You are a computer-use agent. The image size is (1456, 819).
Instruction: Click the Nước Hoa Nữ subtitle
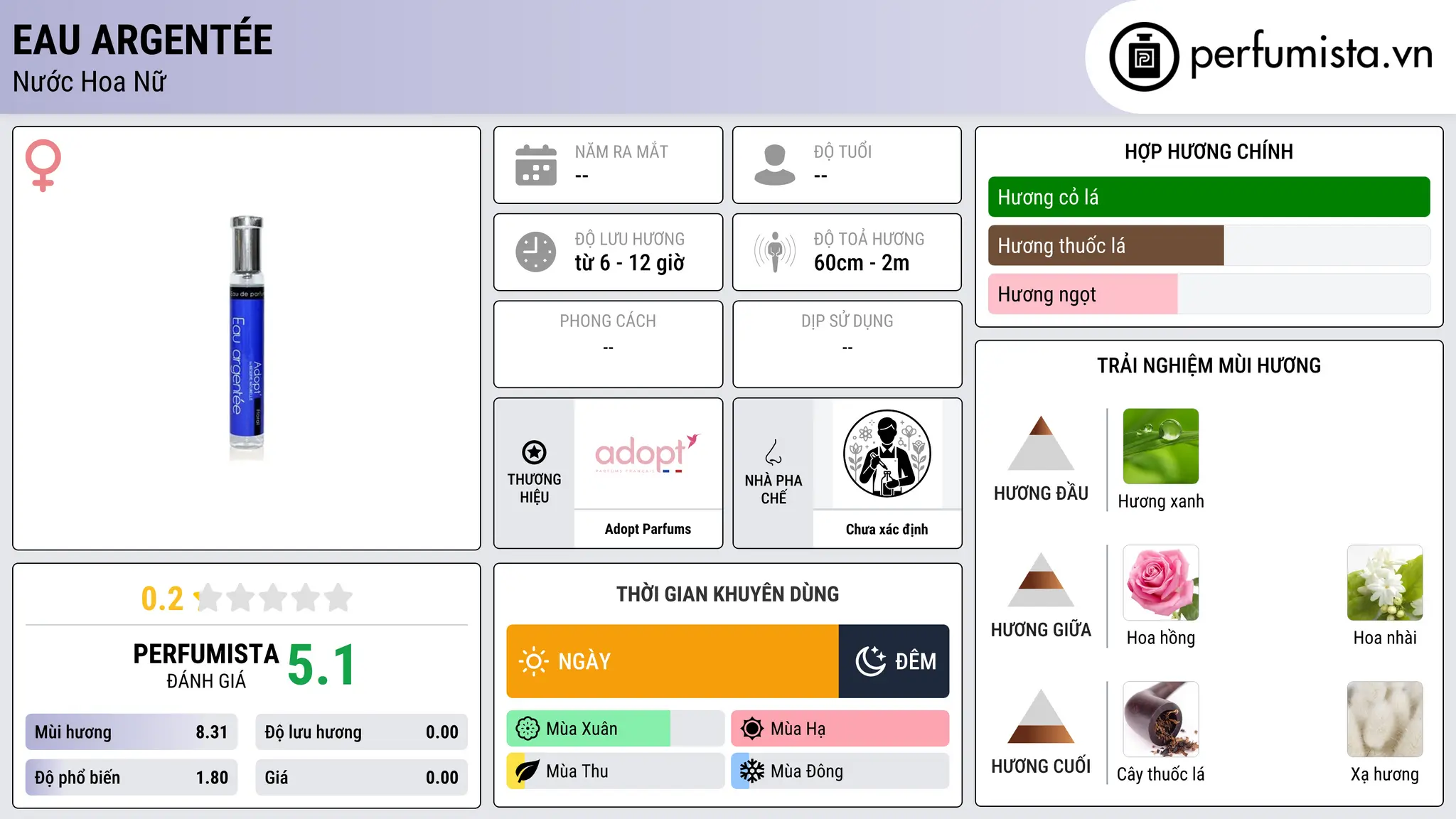point(90,82)
